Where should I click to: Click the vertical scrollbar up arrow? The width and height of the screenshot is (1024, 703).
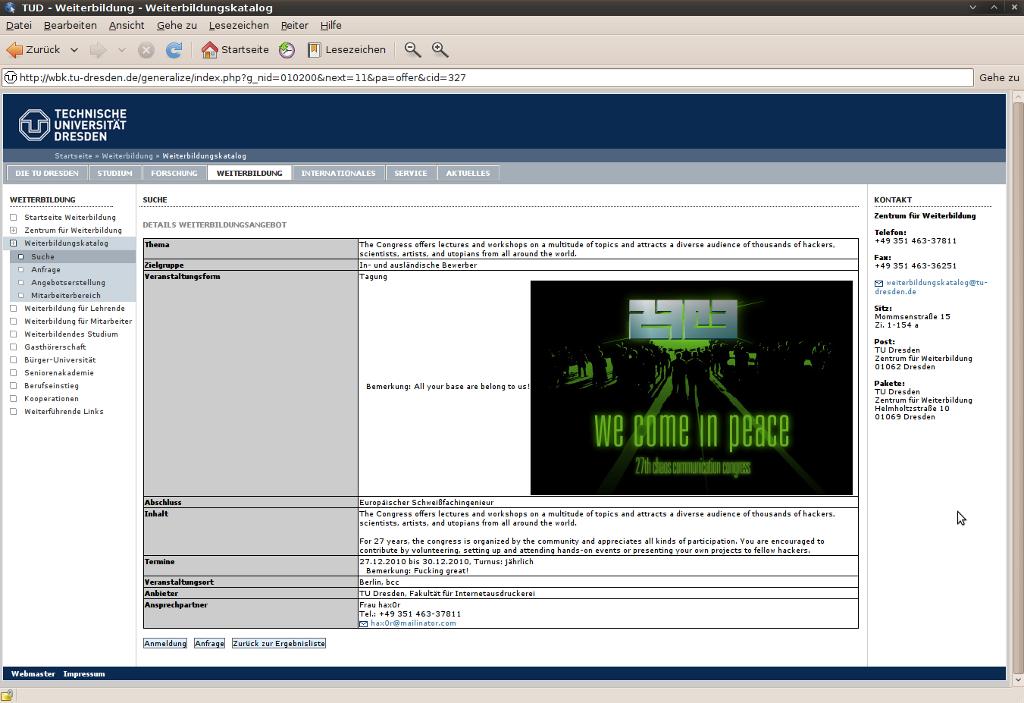click(1017, 97)
